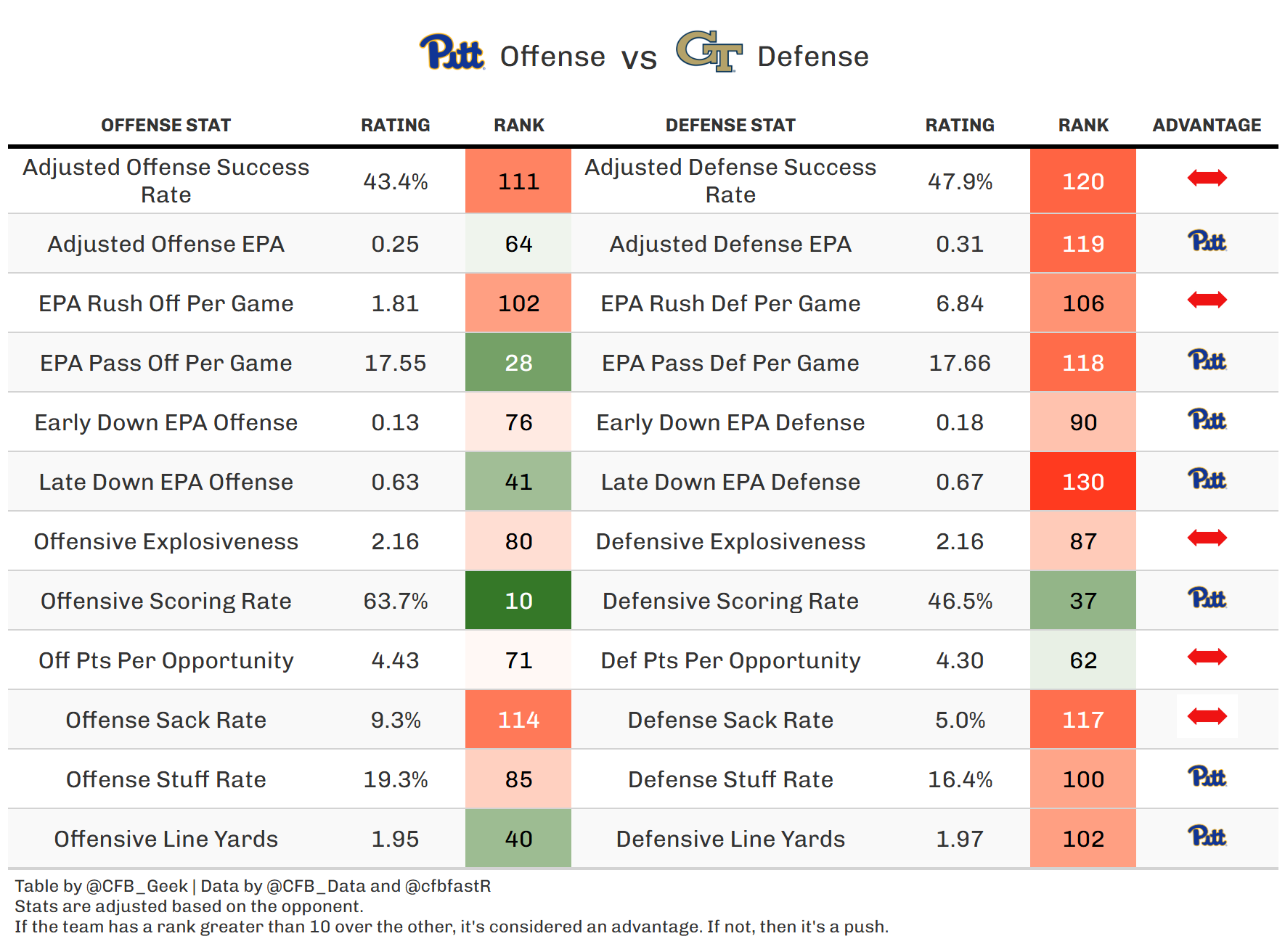This screenshot has height=952, width=1285.
Task: Select the Pitt advantage logo for Adjusted Offense EPA
Action: 1207,242
